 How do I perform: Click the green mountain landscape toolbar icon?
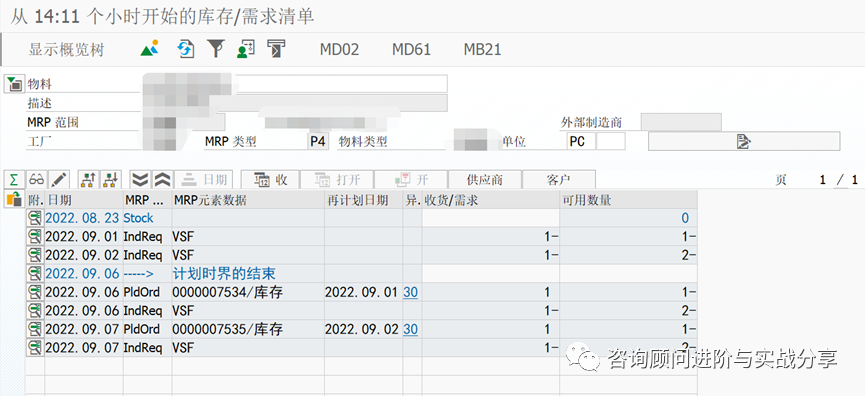coord(149,49)
